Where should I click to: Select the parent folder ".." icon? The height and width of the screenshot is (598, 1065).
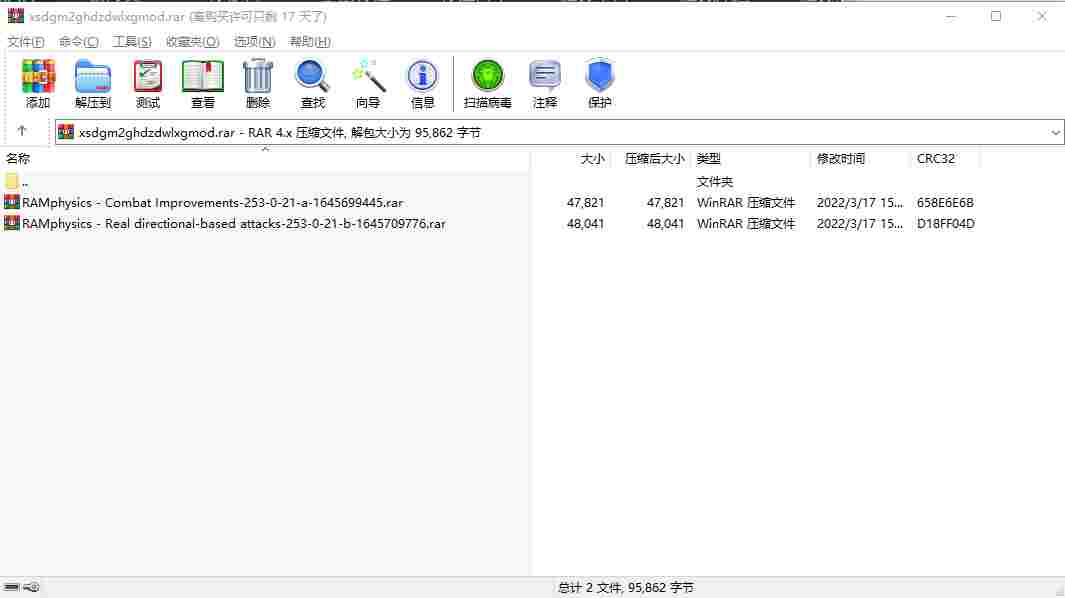pyautogui.click(x=12, y=181)
